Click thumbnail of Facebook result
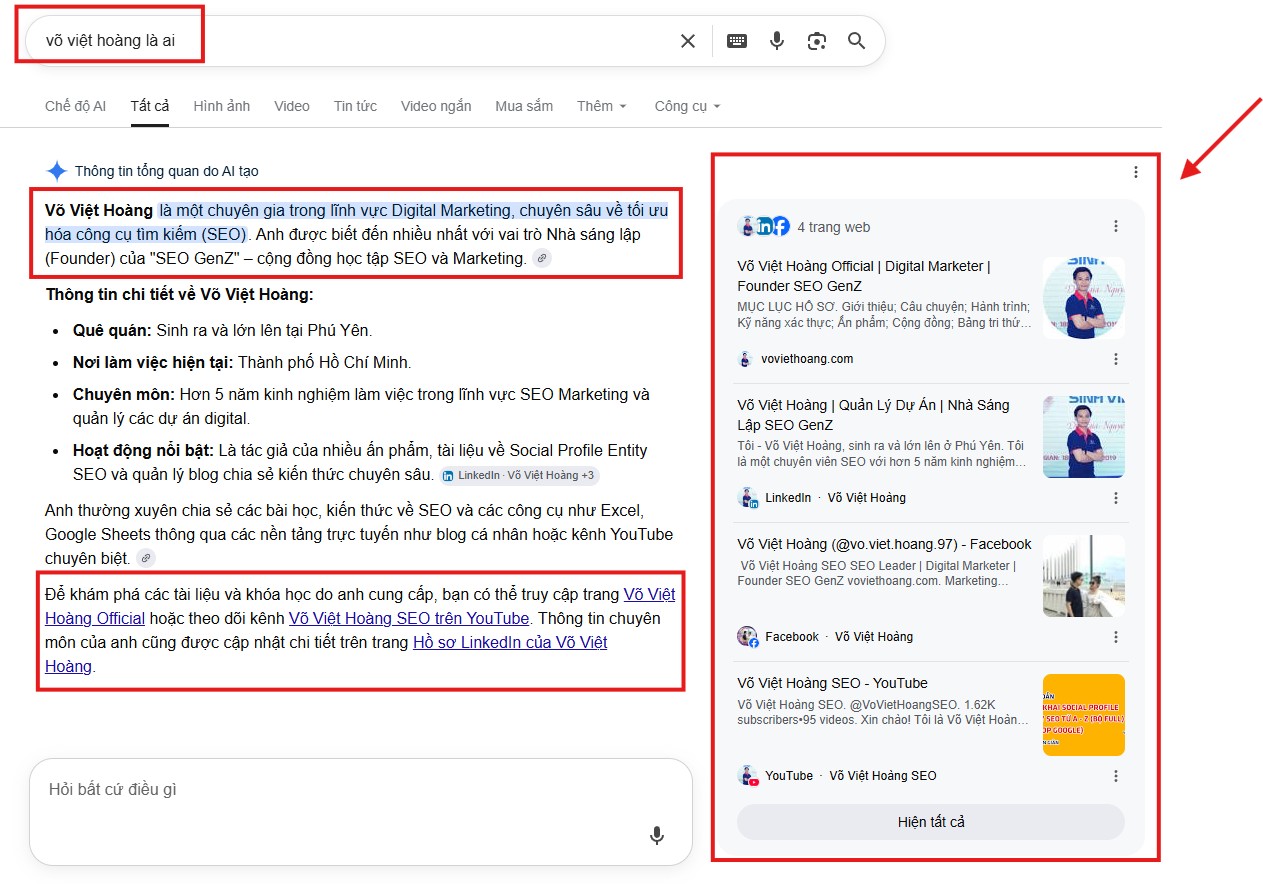The width and height of the screenshot is (1263, 884). (1084, 576)
